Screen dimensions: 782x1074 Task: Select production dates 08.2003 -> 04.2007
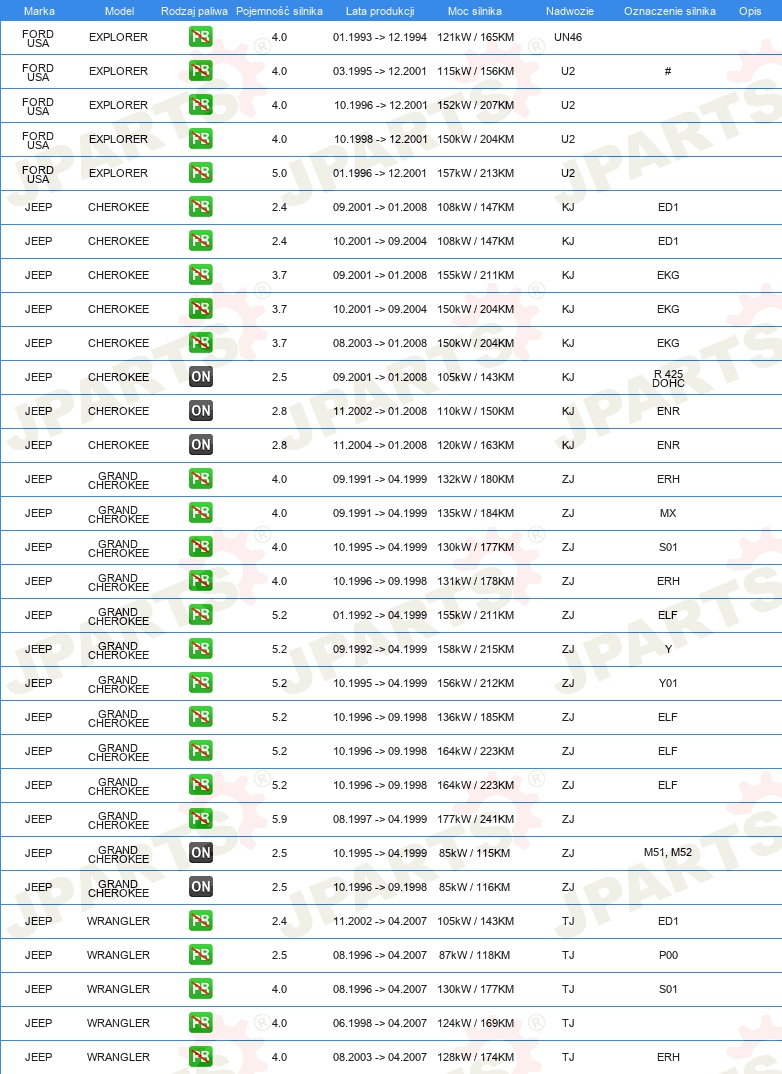380,1057
